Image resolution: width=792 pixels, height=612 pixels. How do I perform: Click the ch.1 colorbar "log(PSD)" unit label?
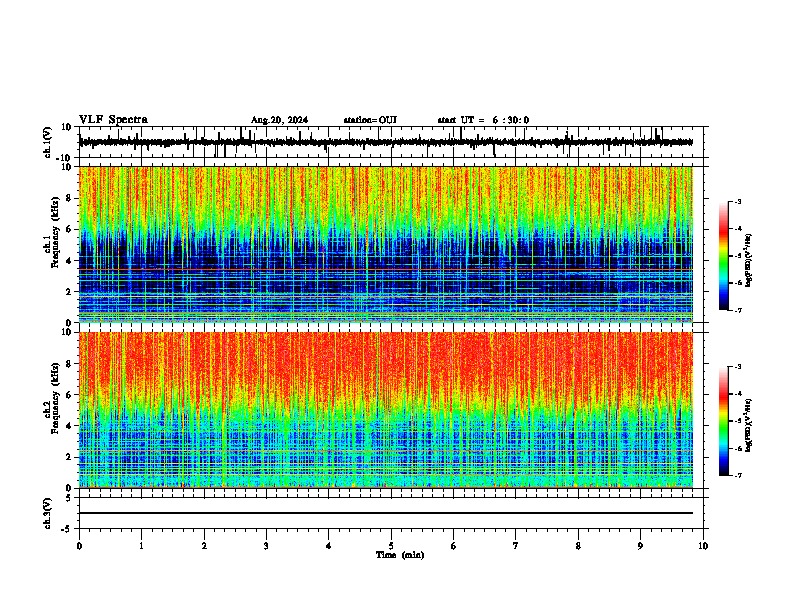(x=749, y=260)
